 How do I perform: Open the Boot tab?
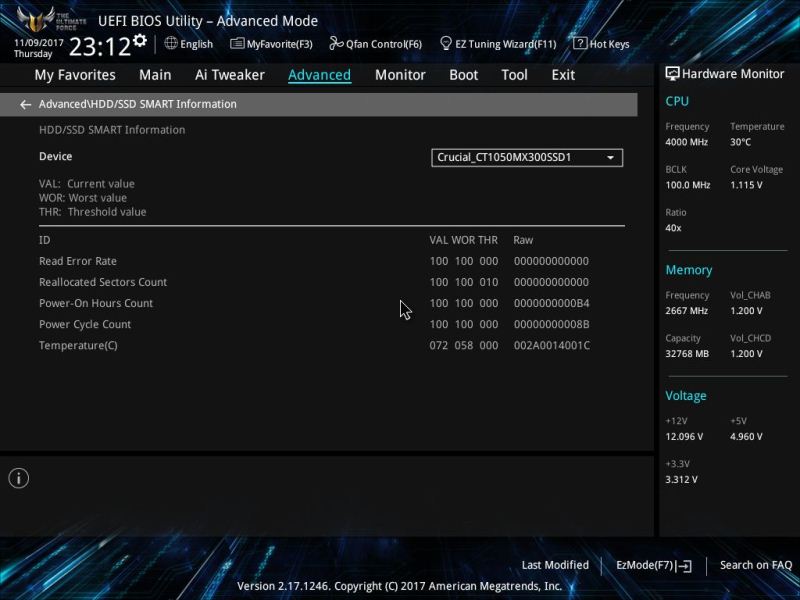(463, 75)
